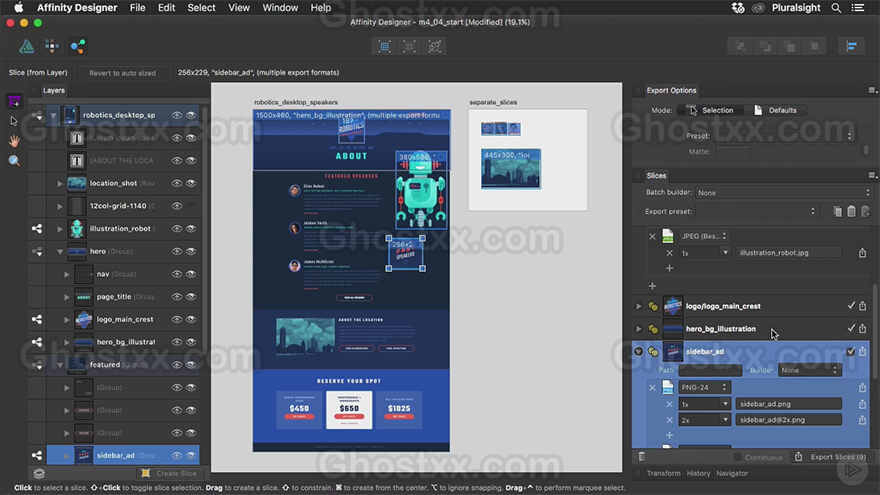880x495 pixels.
Task: Edit the sidebar_ad.png filename field
Action: coord(789,404)
